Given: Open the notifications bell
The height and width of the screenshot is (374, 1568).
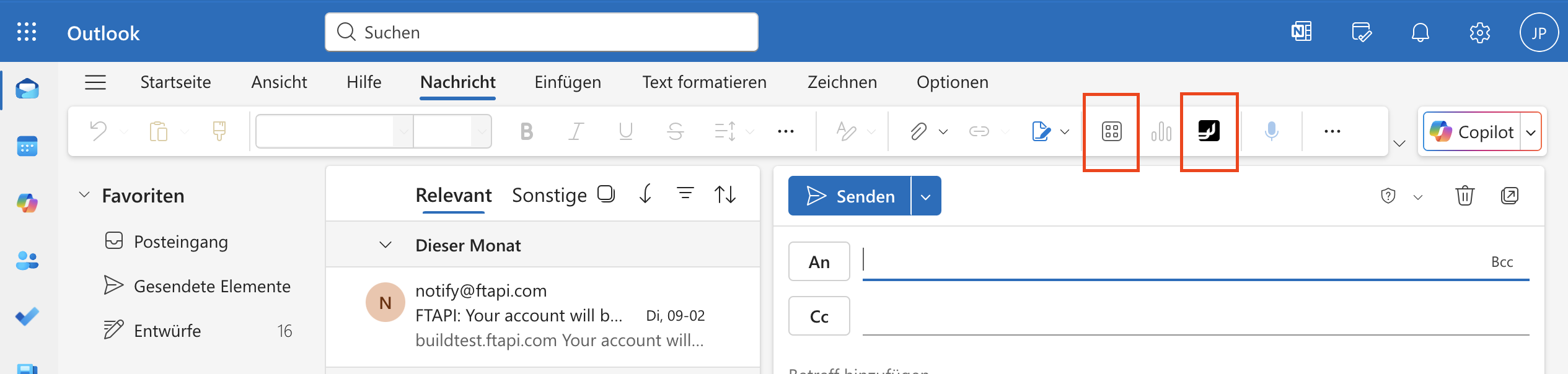Looking at the screenshot, I should point(1420,32).
